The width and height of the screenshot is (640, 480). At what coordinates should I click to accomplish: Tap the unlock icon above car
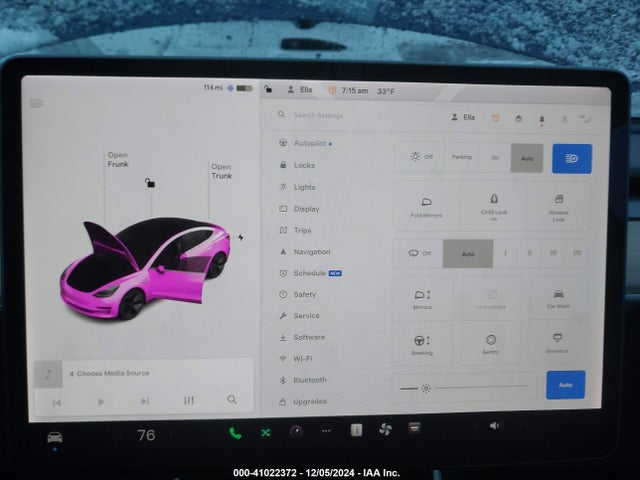150,183
